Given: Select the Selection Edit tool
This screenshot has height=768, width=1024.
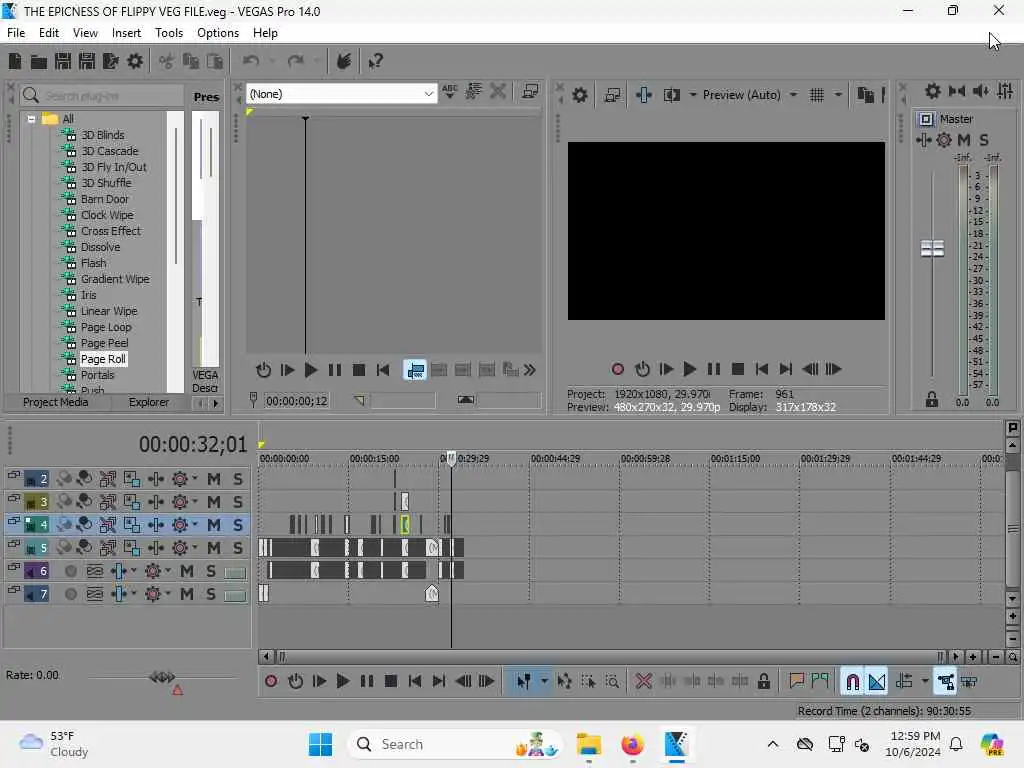Looking at the screenshot, I should (x=588, y=681).
